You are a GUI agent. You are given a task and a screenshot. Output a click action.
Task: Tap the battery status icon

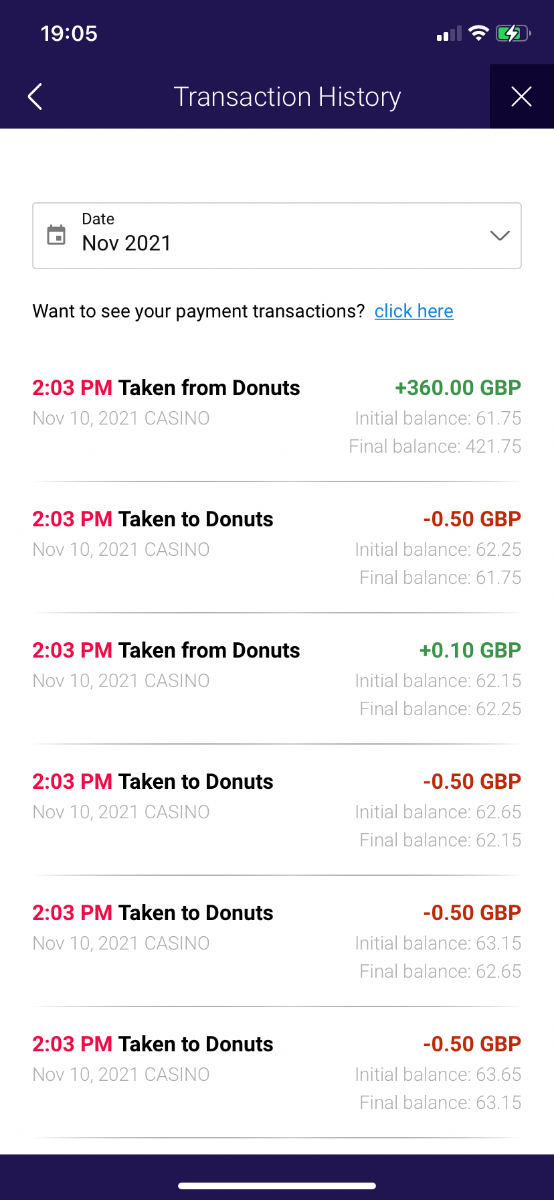pyautogui.click(x=511, y=34)
